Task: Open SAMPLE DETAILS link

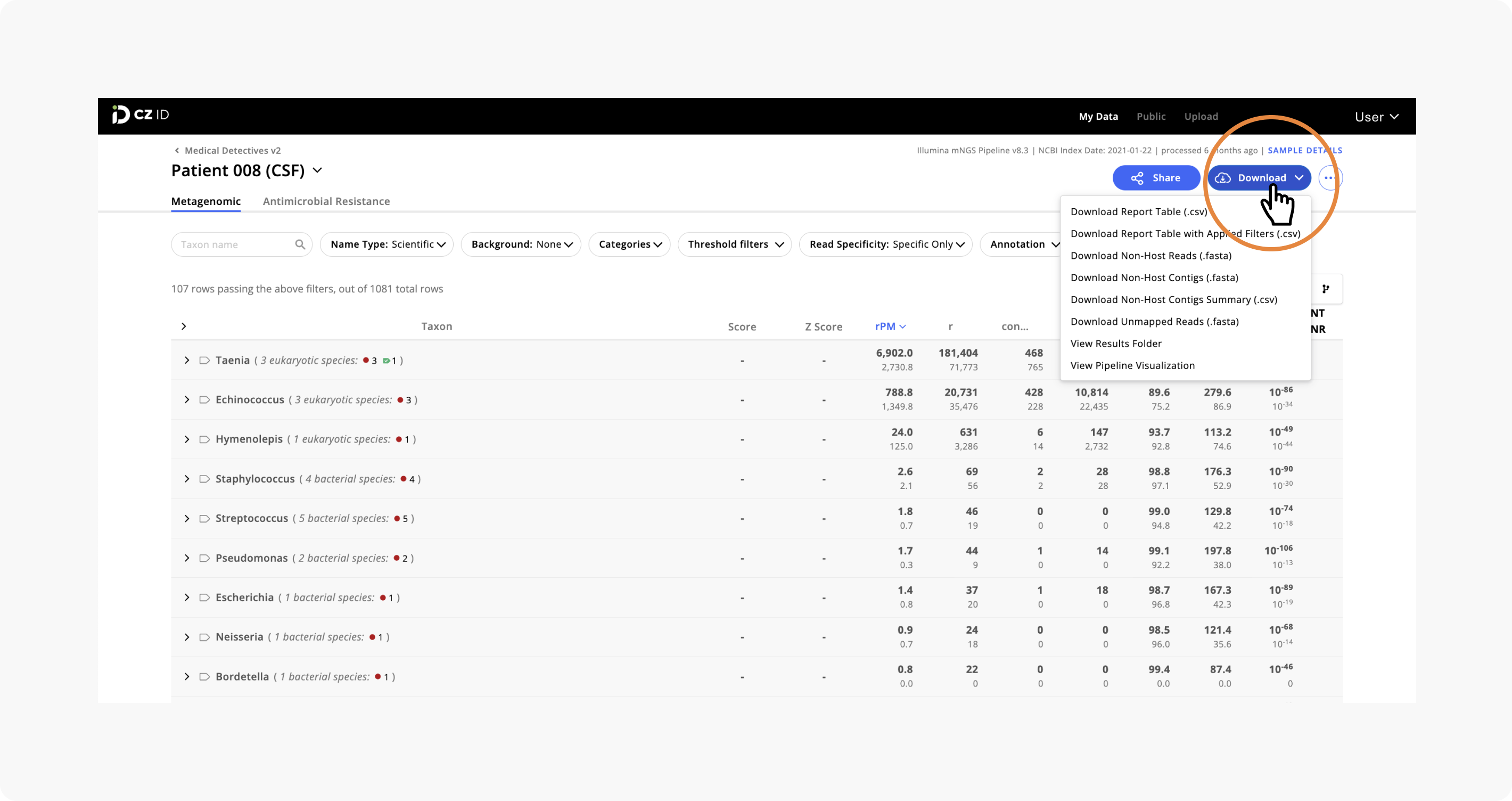Action: 1304,150
